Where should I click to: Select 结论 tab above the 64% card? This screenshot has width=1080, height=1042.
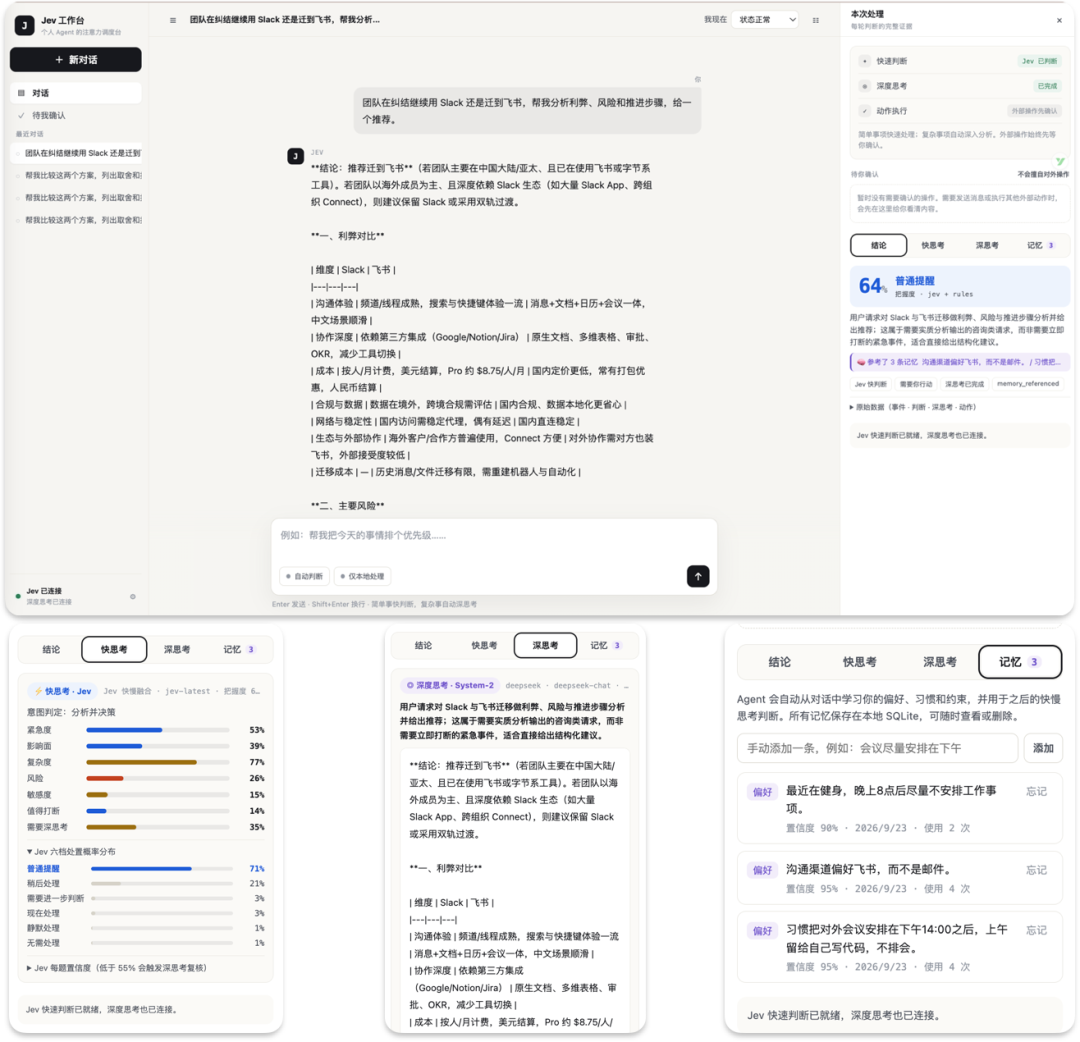click(x=878, y=245)
